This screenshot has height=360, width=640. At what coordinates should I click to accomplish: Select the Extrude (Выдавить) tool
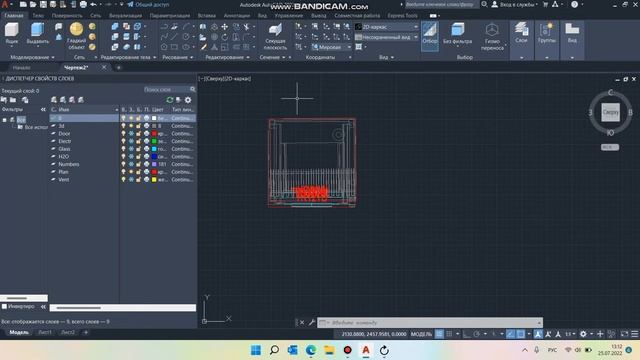[38, 33]
